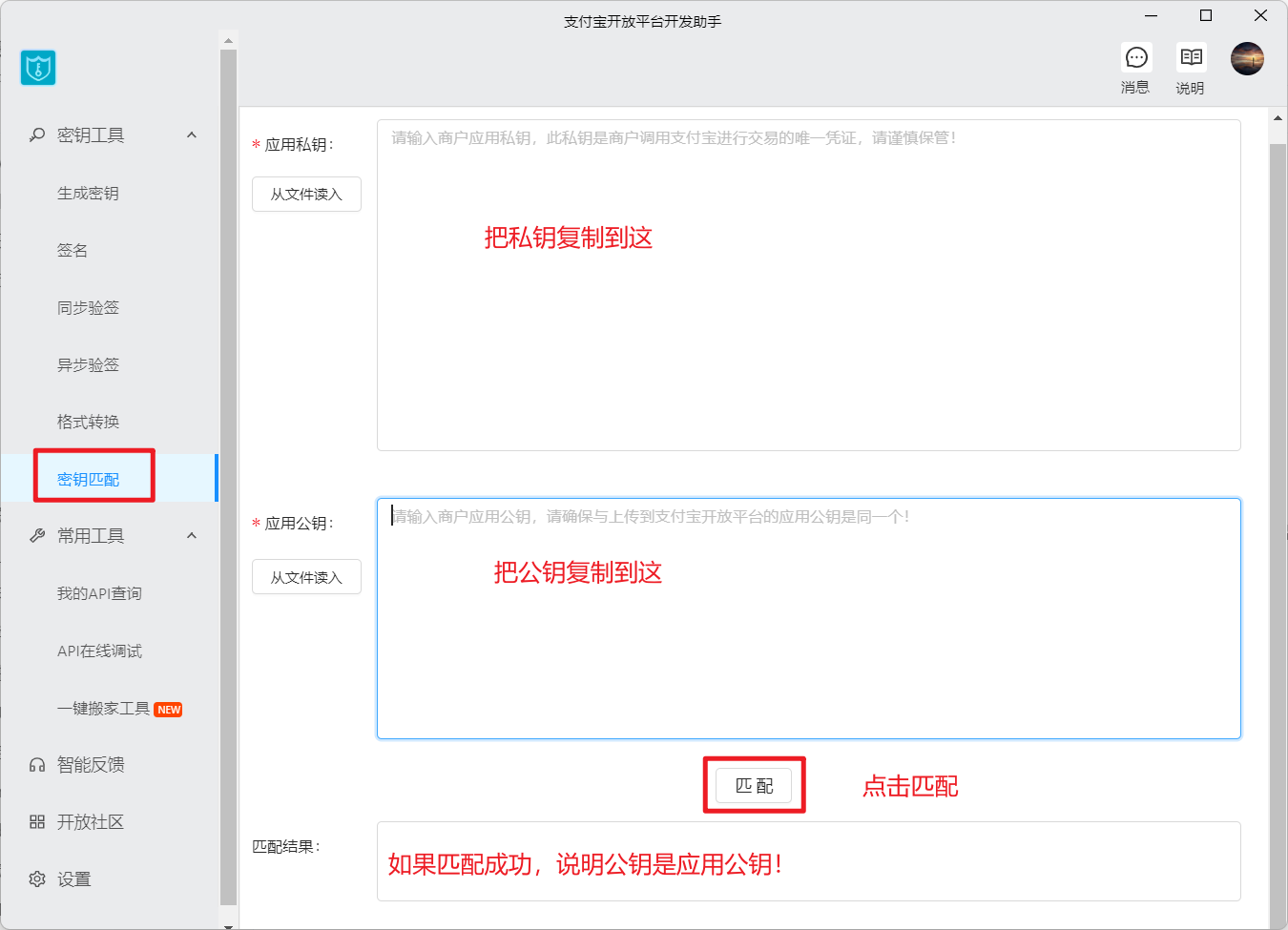The image size is (1288, 930).
Task: Click the NEW badge on 一键搬家工具
Action: point(169,710)
